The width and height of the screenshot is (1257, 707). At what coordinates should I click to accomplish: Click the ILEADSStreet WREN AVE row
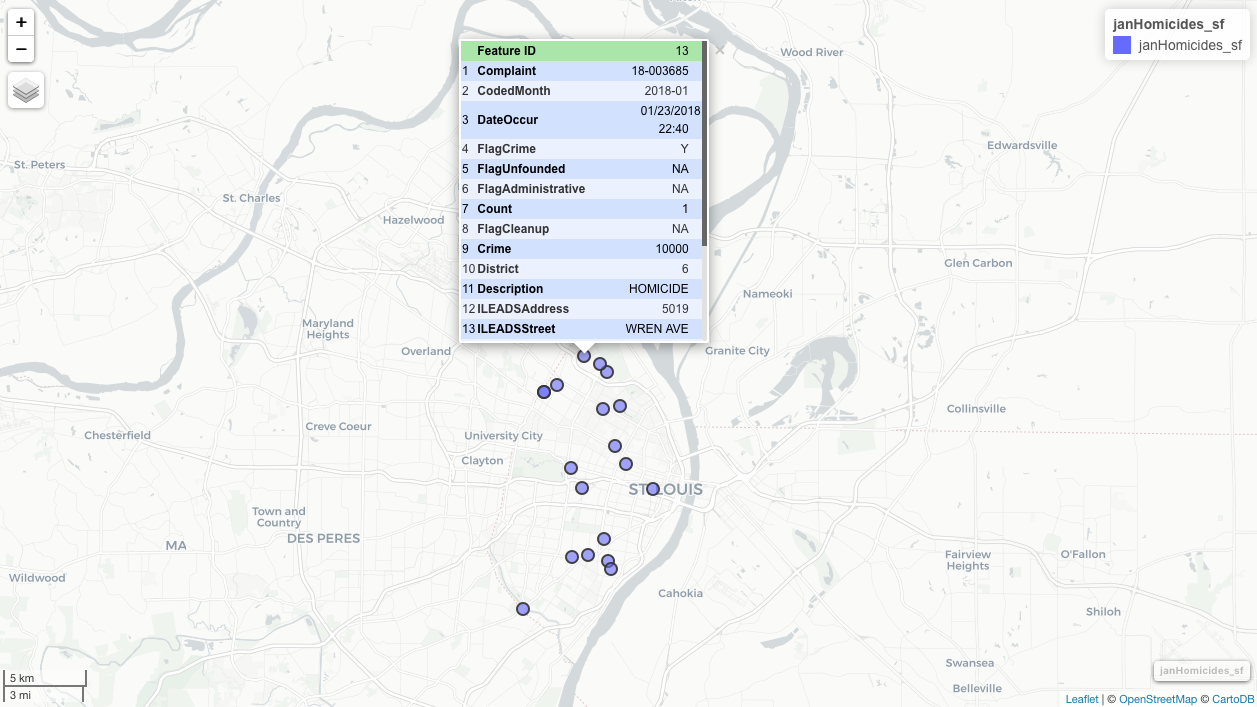[581, 329]
